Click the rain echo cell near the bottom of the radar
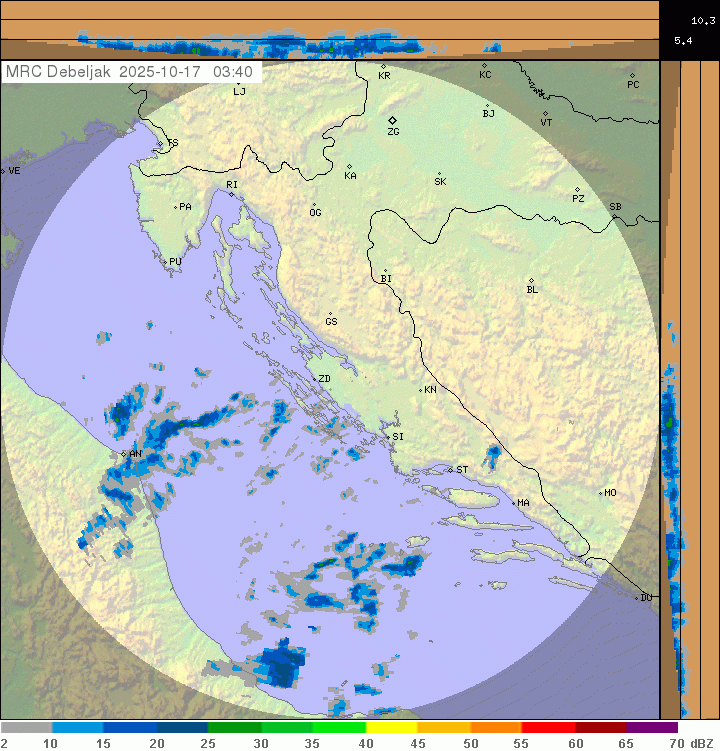This screenshot has width=720, height=751. [280, 662]
